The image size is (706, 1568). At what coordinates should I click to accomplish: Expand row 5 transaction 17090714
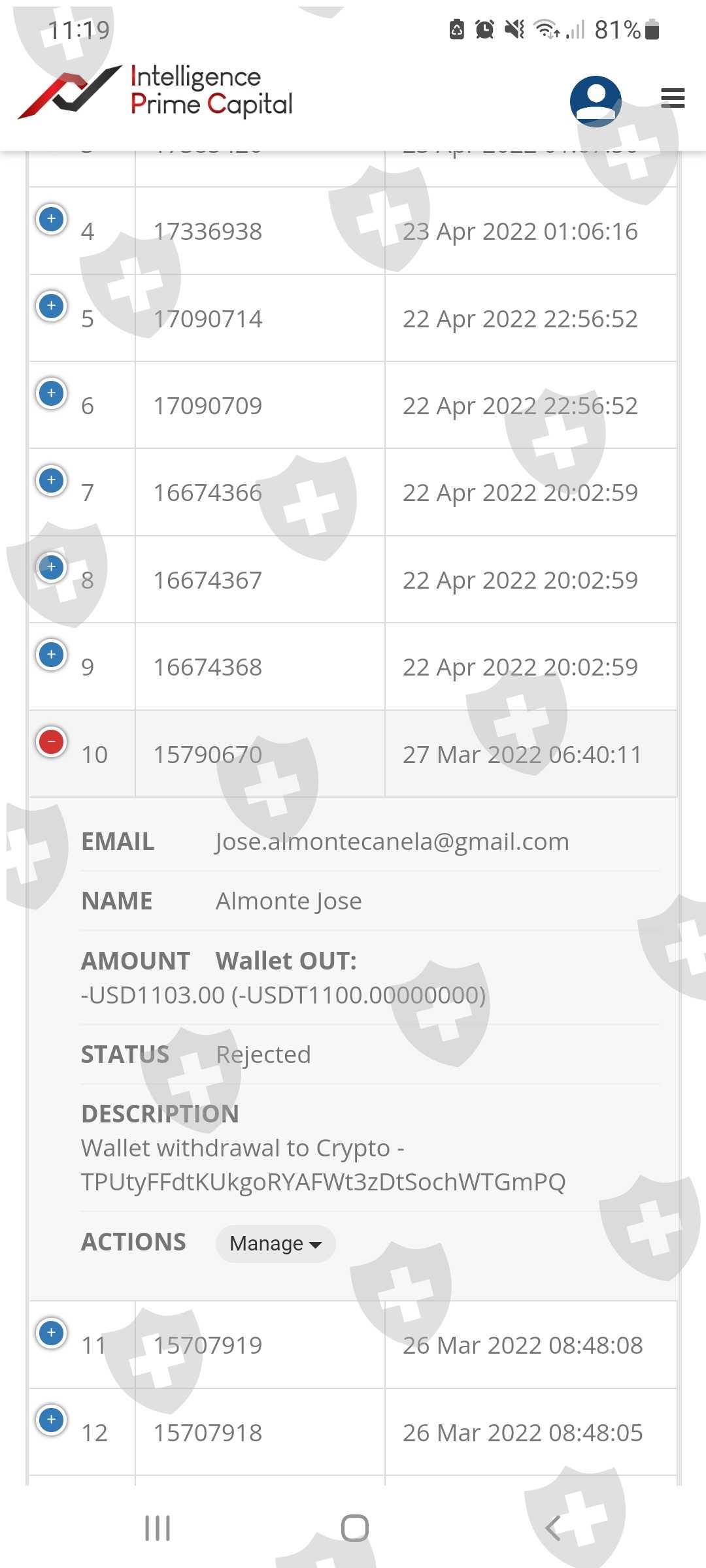click(52, 306)
